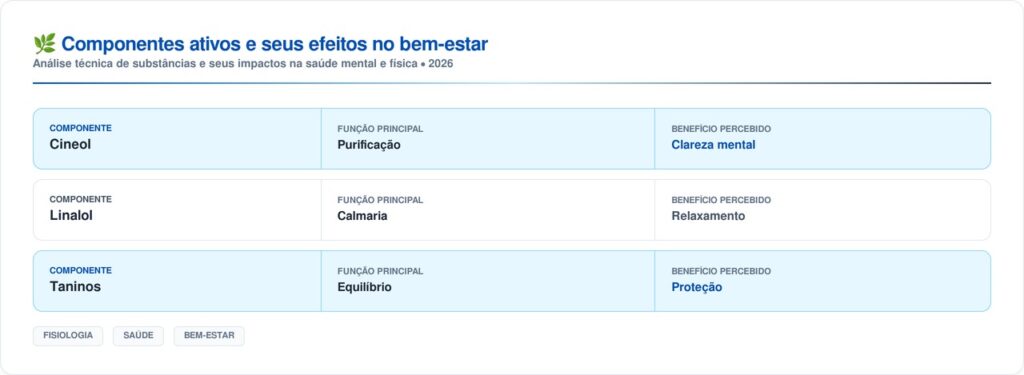The height and width of the screenshot is (375, 1024).
Task: Select the BEM-ESTAR tag
Action: pyautogui.click(x=209, y=336)
